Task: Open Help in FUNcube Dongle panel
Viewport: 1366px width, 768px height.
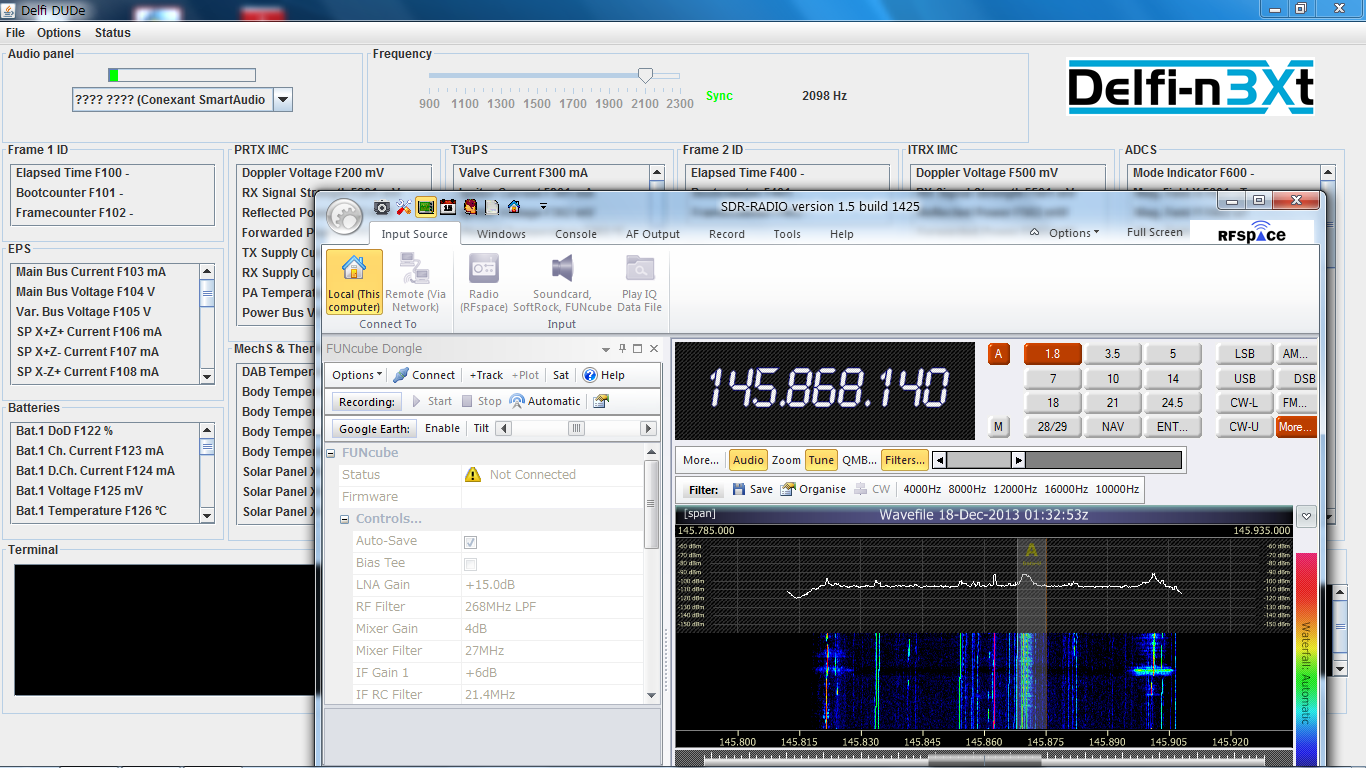Action: point(604,375)
